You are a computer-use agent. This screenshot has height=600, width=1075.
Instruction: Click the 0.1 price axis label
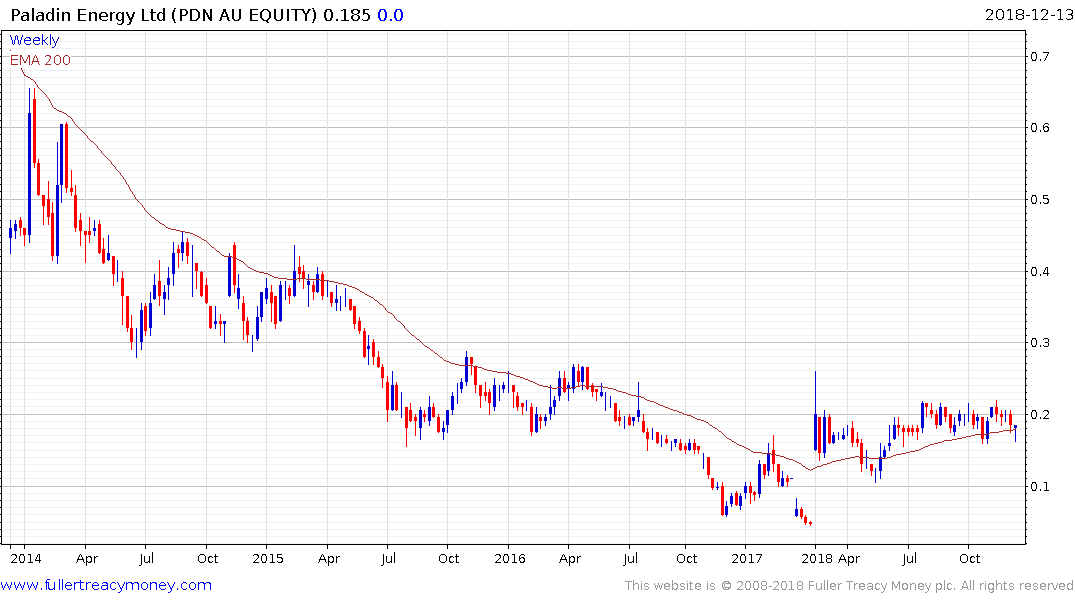pyautogui.click(x=1040, y=487)
